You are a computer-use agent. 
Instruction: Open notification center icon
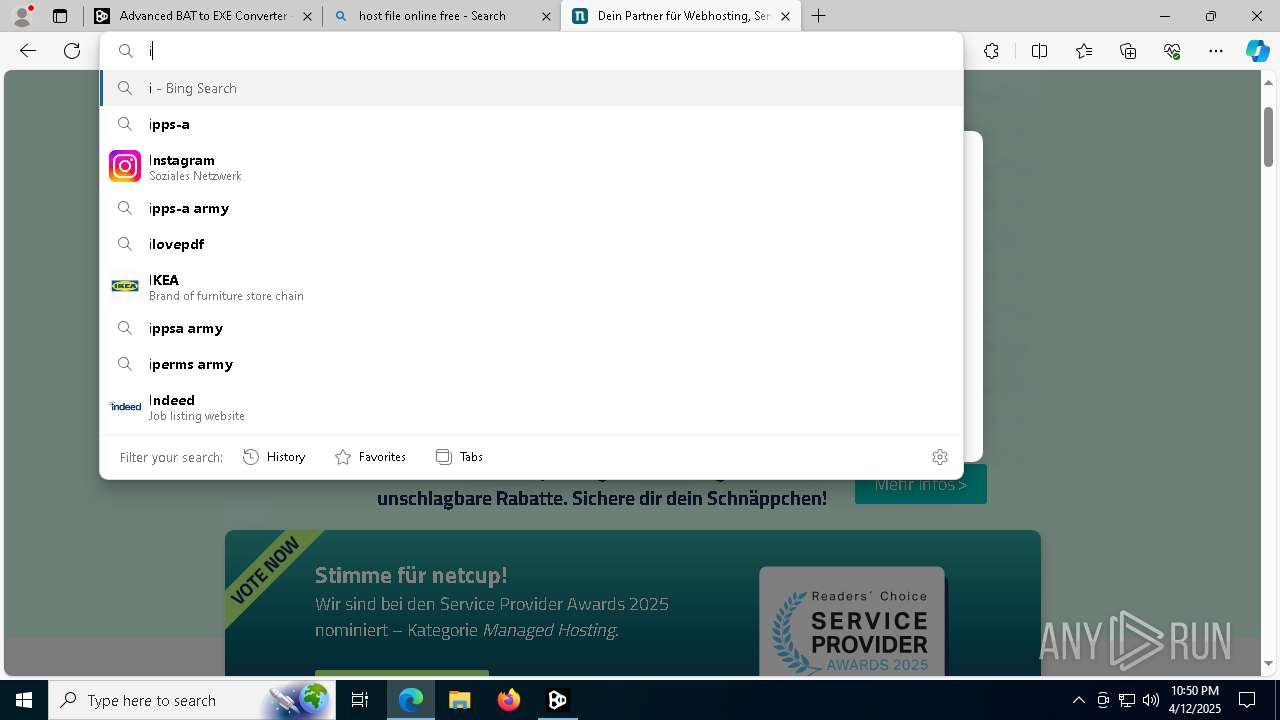click(x=1247, y=700)
